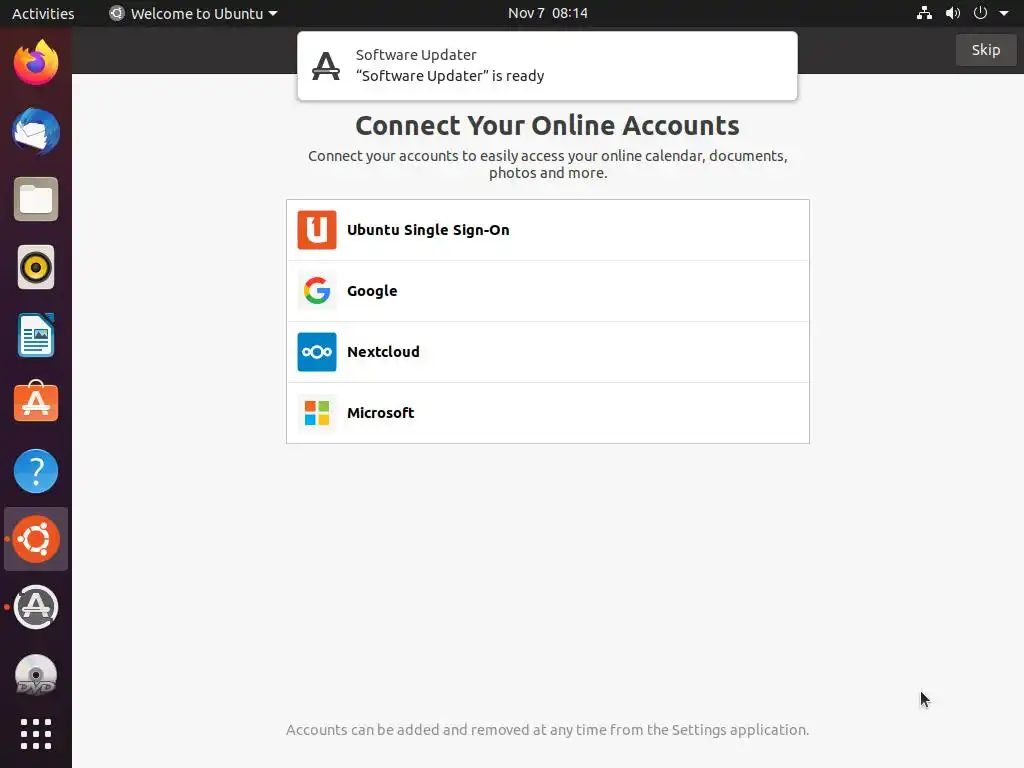Connect an Ubuntu Single Sign-On account
1024x768 pixels.
point(547,230)
